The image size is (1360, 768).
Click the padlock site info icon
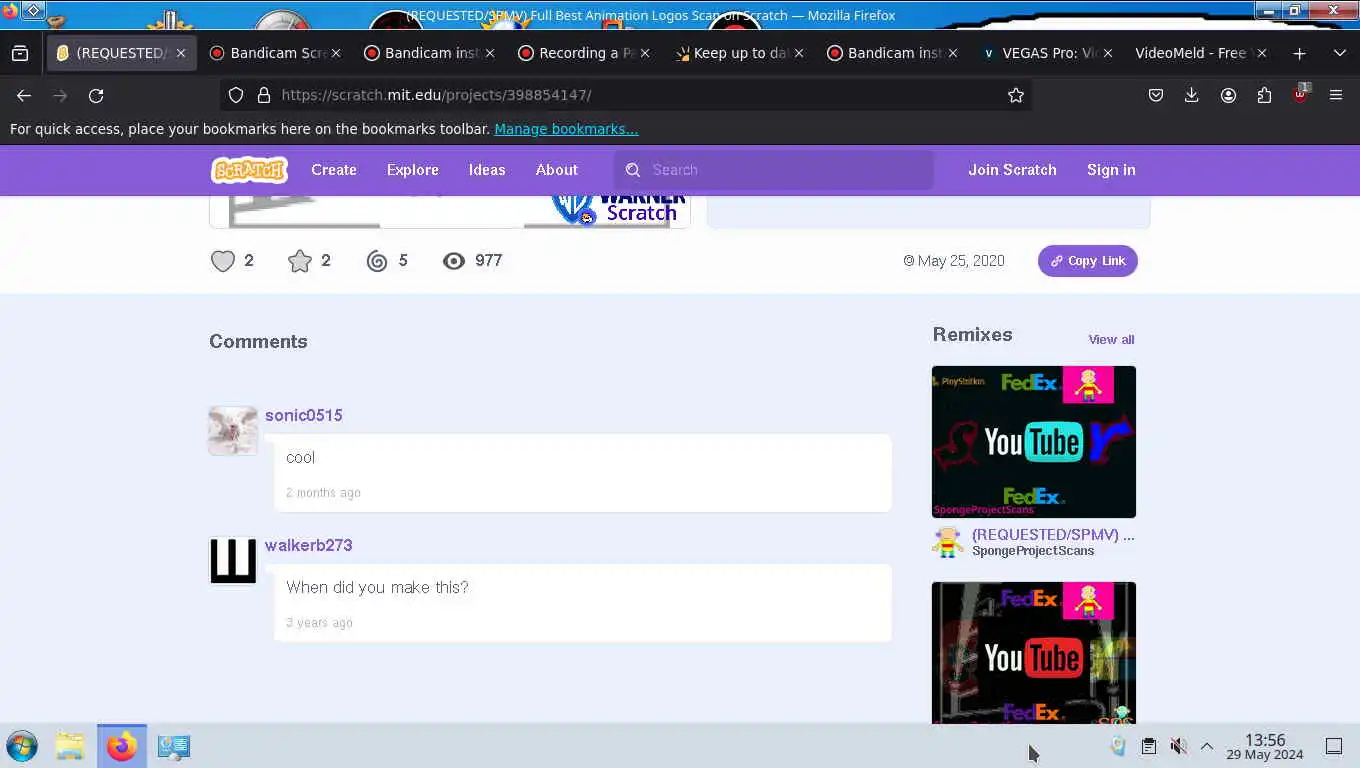[264, 95]
